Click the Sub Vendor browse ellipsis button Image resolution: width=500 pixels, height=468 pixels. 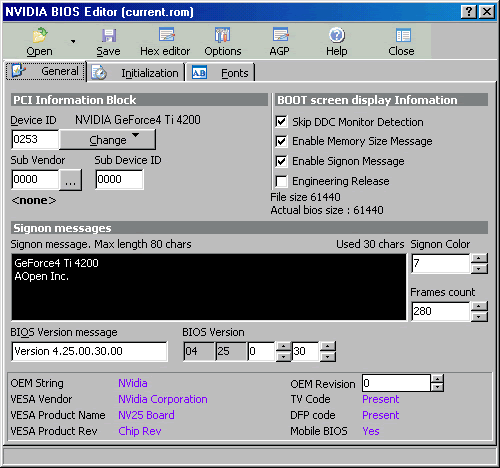(x=70, y=180)
